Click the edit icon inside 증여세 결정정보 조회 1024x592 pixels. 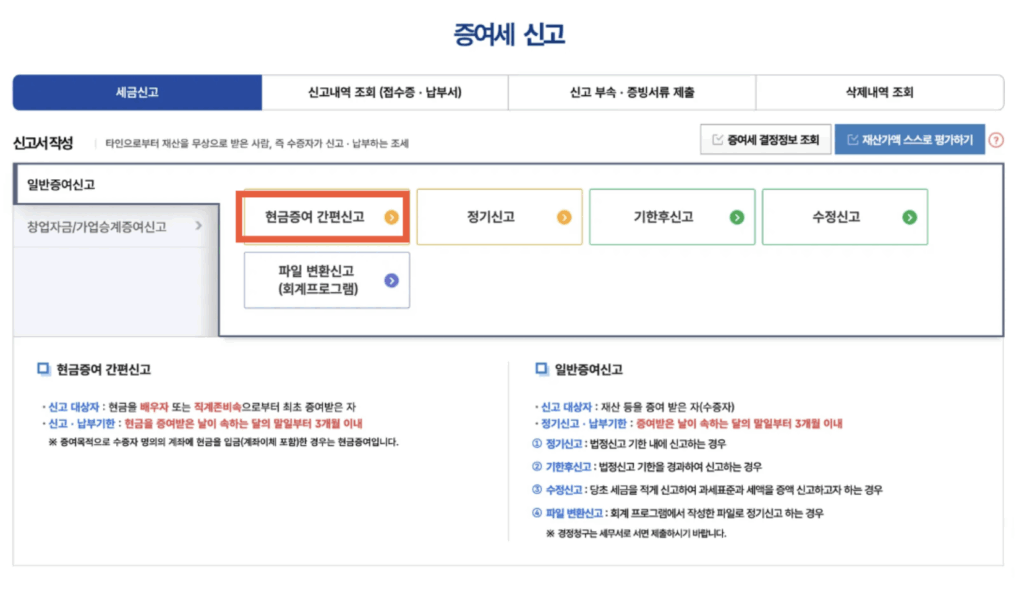[717, 140]
